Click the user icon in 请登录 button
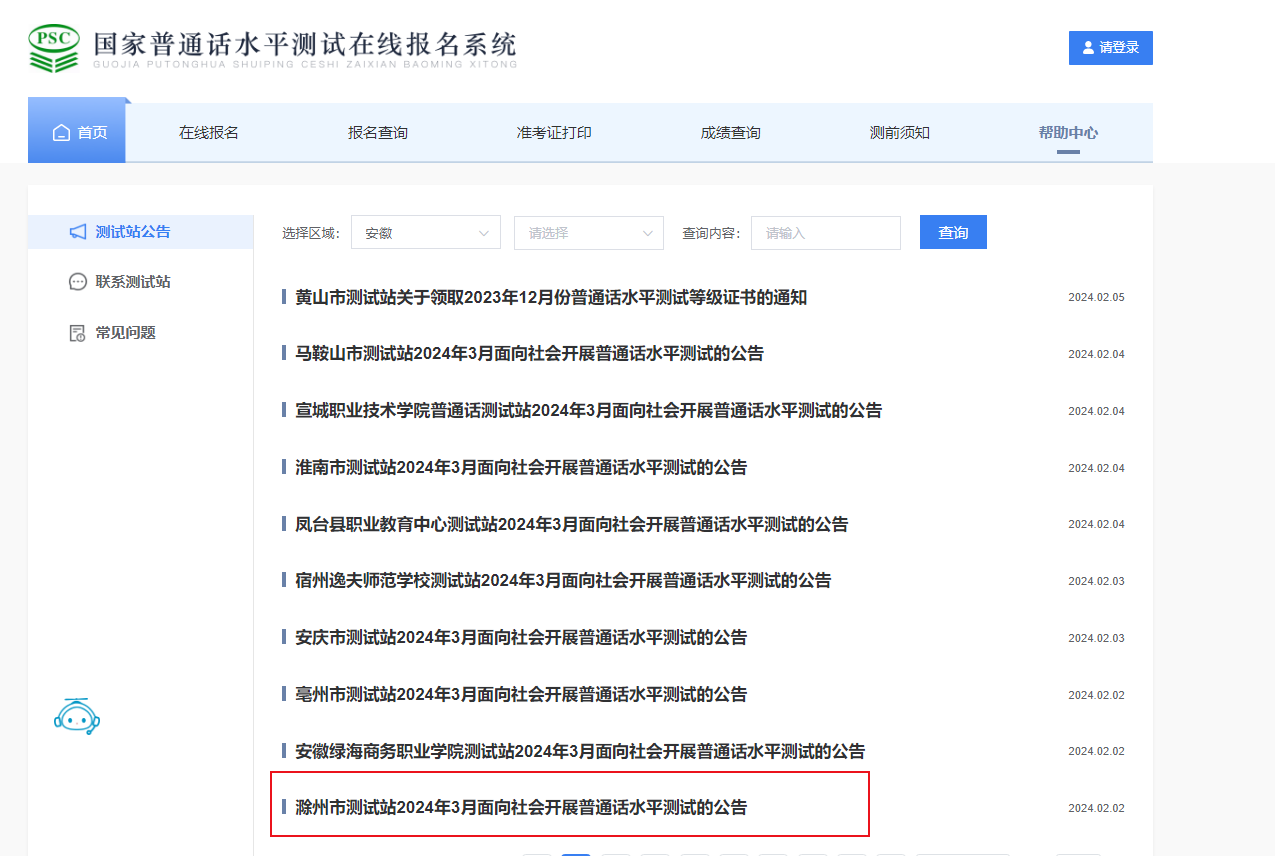 coord(1088,48)
